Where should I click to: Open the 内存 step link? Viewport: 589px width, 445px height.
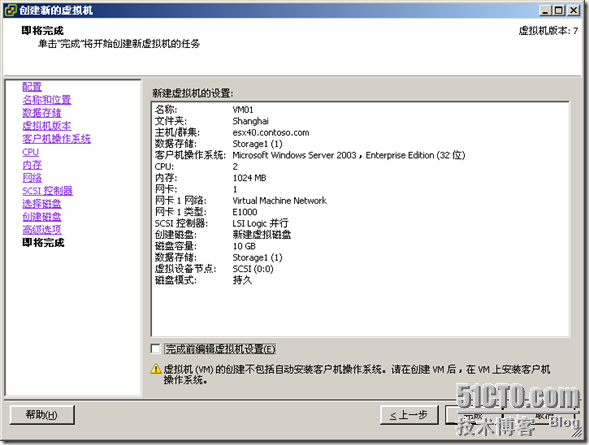pyautogui.click(x=32, y=165)
